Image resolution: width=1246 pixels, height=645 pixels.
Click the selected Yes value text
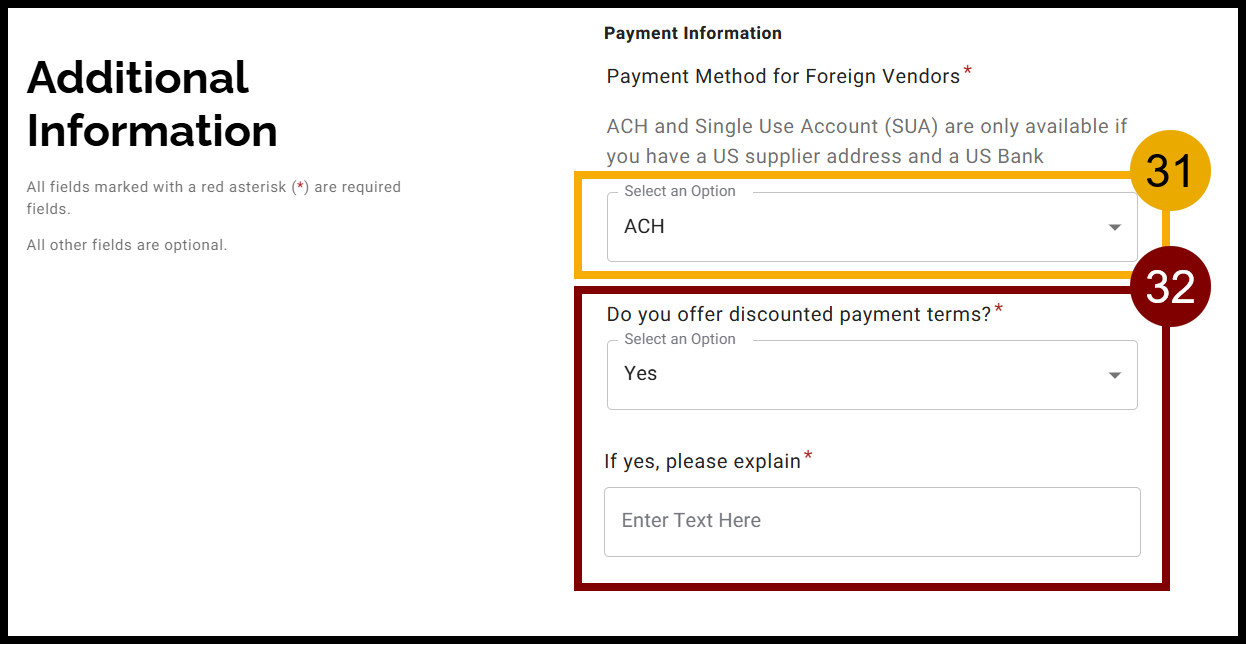pos(641,374)
